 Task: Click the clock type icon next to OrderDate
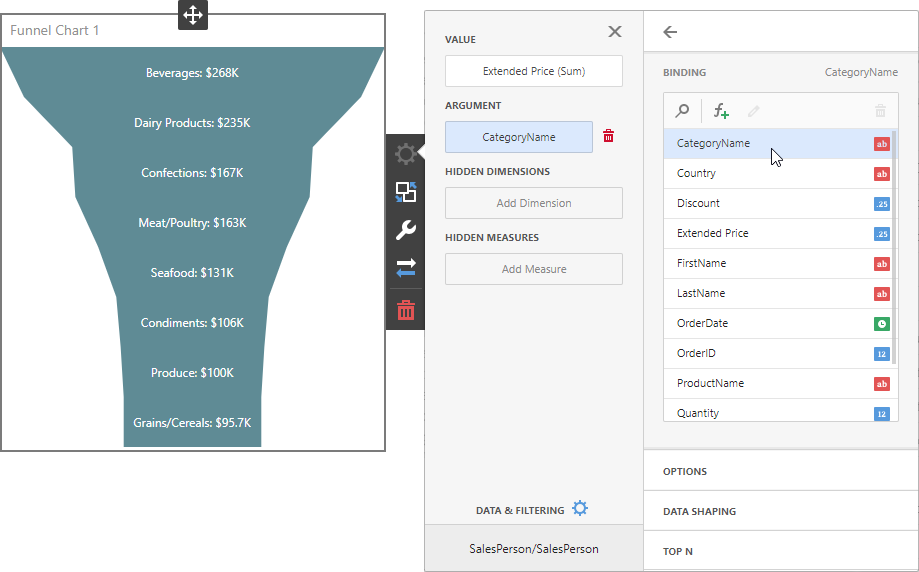881,324
